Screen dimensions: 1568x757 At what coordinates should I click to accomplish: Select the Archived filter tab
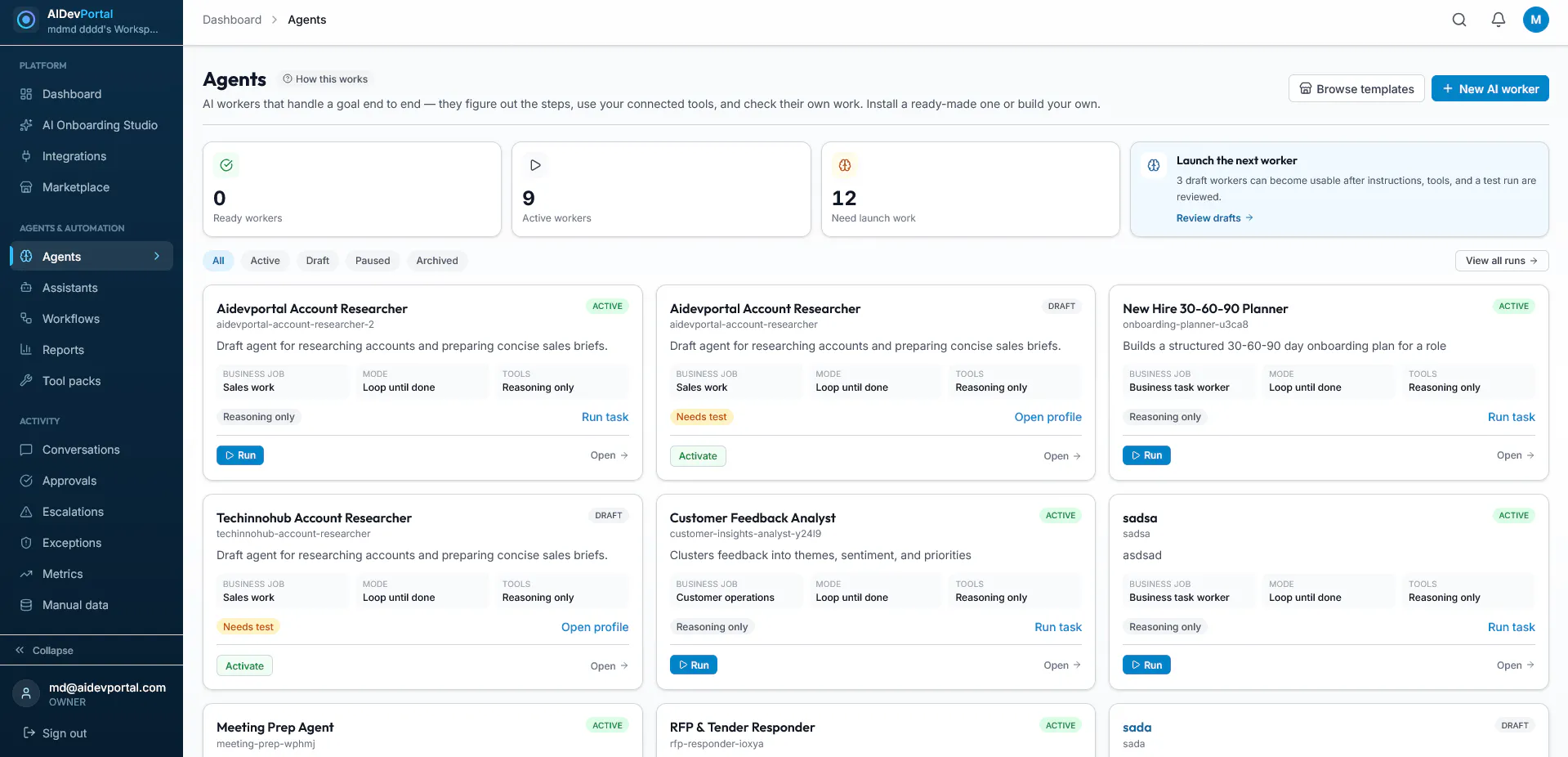tap(437, 261)
